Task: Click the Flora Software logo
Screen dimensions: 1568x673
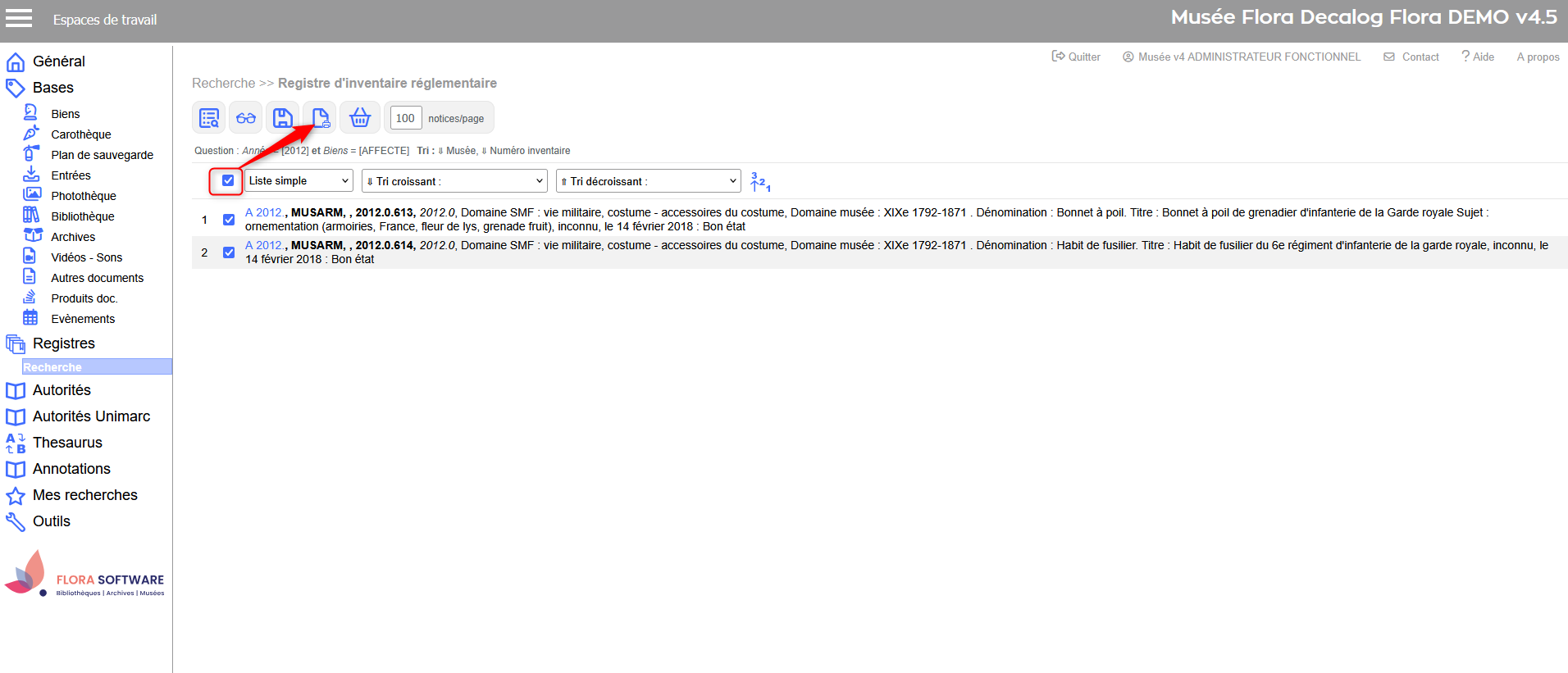Action: pos(85,575)
